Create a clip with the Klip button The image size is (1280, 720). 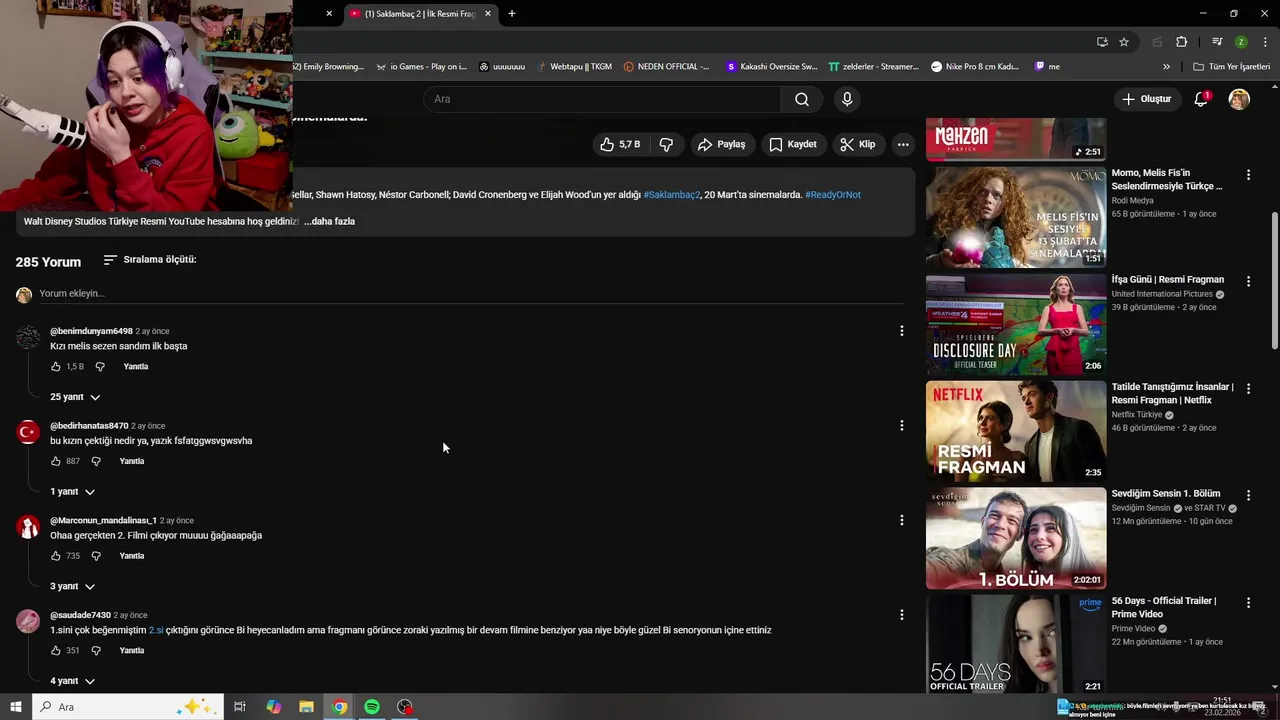(857, 144)
